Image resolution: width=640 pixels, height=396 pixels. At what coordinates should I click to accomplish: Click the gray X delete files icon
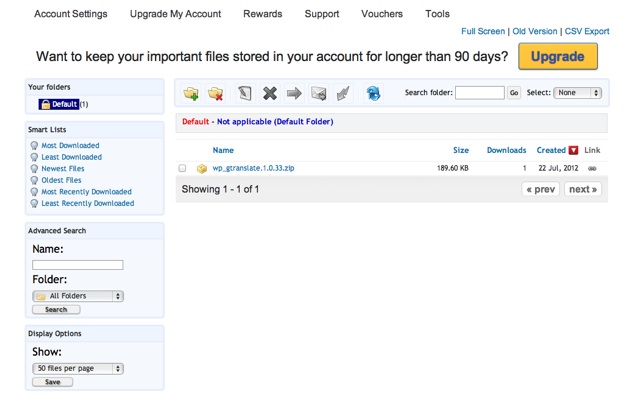[270, 93]
